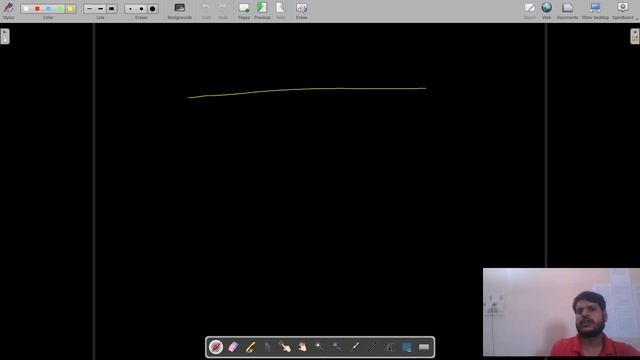Click the Zoom in magnifier tool
This screenshot has height=360, width=640.
(x=319, y=347)
